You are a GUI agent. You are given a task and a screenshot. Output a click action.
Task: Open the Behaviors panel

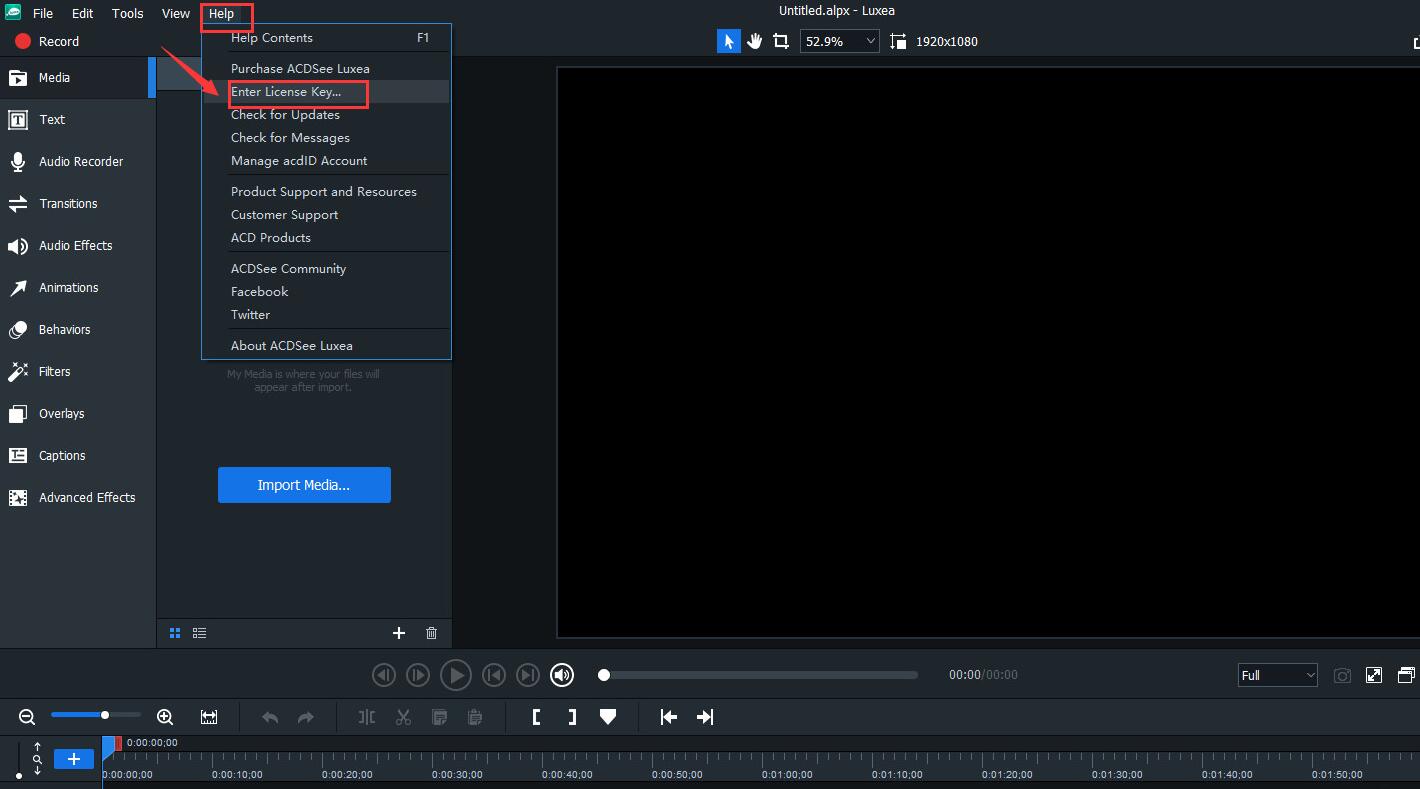pyautogui.click(x=78, y=329)
